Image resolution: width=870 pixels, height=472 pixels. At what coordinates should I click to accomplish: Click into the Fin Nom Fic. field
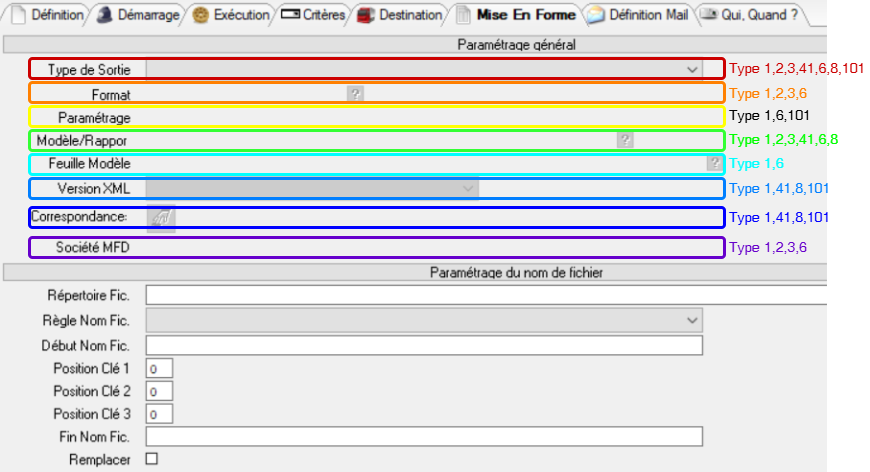click(x=424, y=436)
